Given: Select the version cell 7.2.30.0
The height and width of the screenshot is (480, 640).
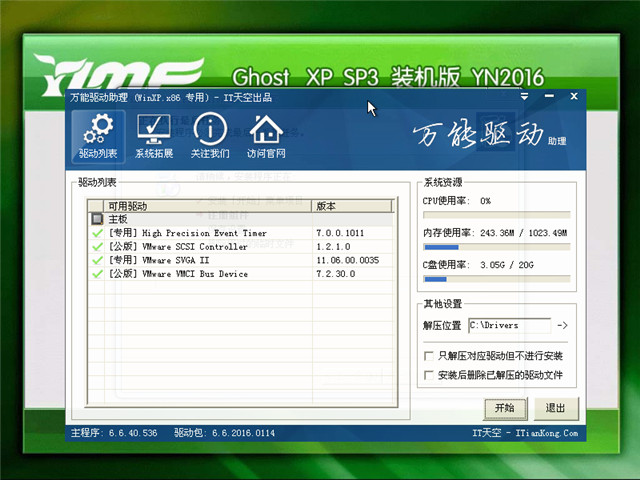Looking at the screenshot, I should click(336, 273).
